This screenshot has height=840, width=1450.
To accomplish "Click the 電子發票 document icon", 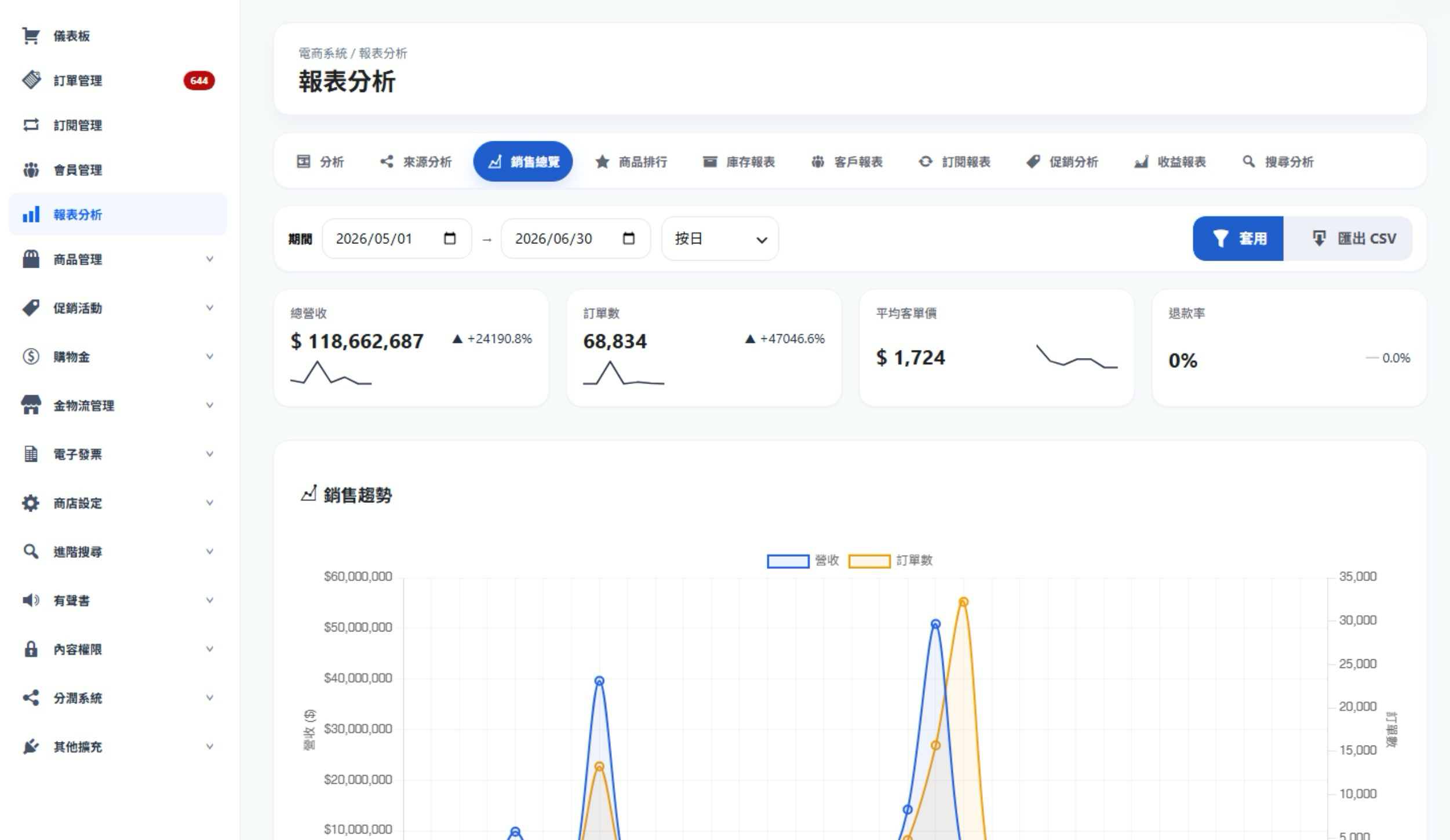I will click(x=31, y=454).
